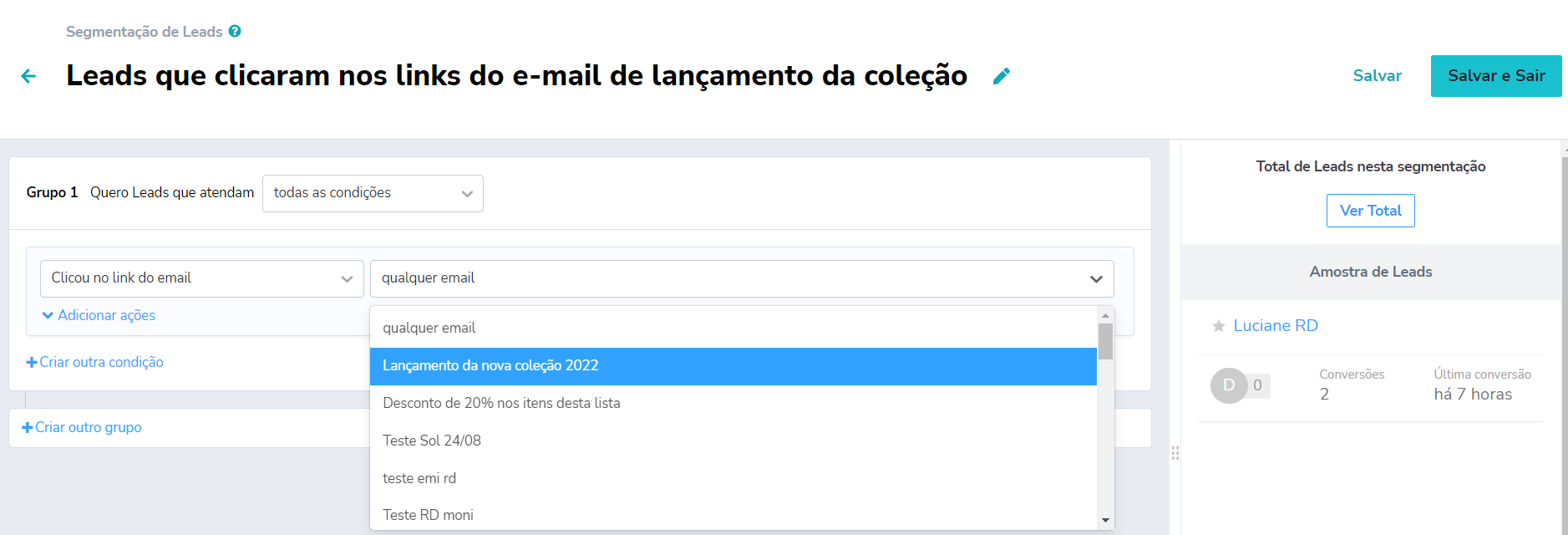Select the Teste Sol 24/08 email option
1568x535 pixels.
(x=431, y=441)
